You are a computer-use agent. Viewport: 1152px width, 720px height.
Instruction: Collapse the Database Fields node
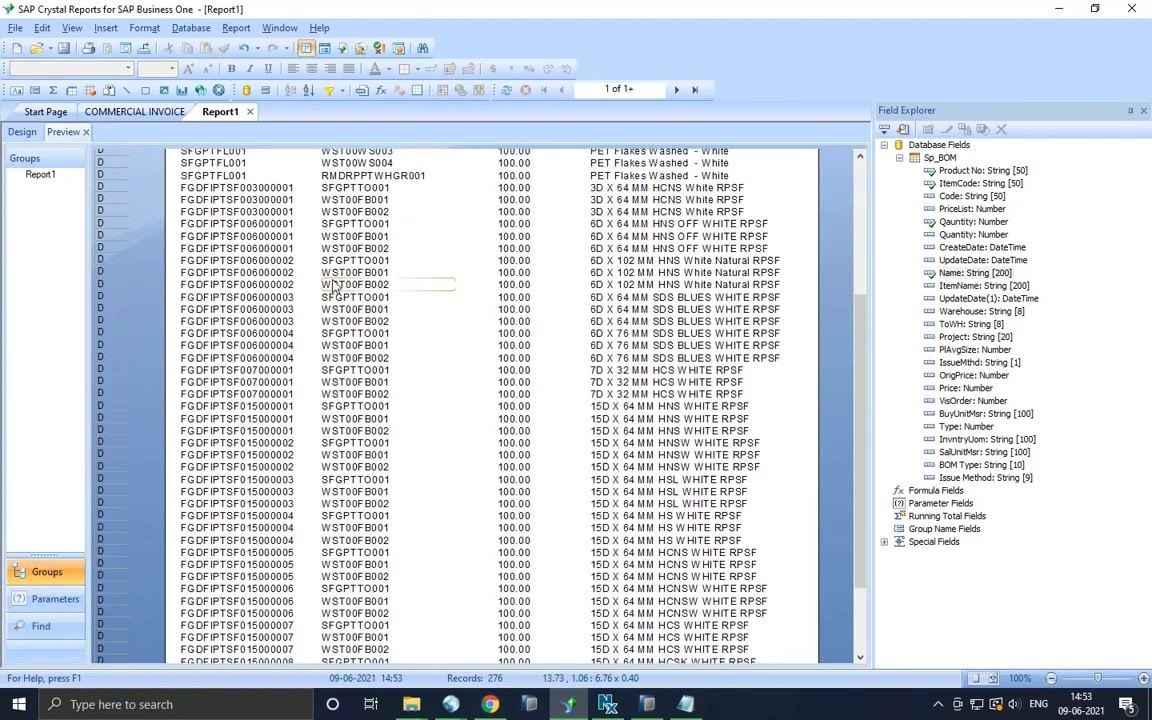pyautogui.click(x=885, y=145)
